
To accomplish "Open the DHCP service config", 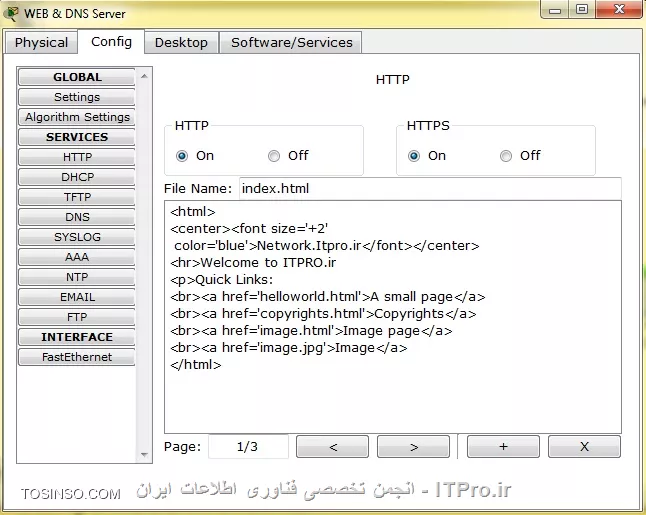I will [x=77, y=177].
